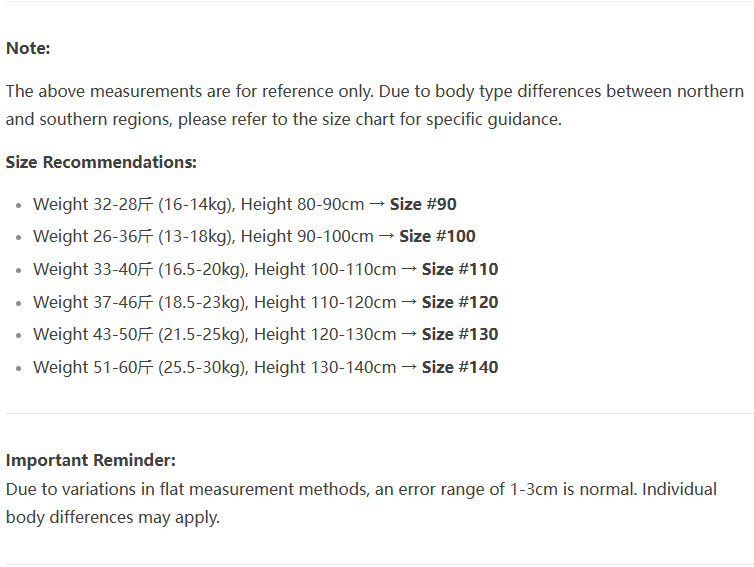Click the bold Size #90 text
The image size is (754, 567).
[x=423, y=204]
